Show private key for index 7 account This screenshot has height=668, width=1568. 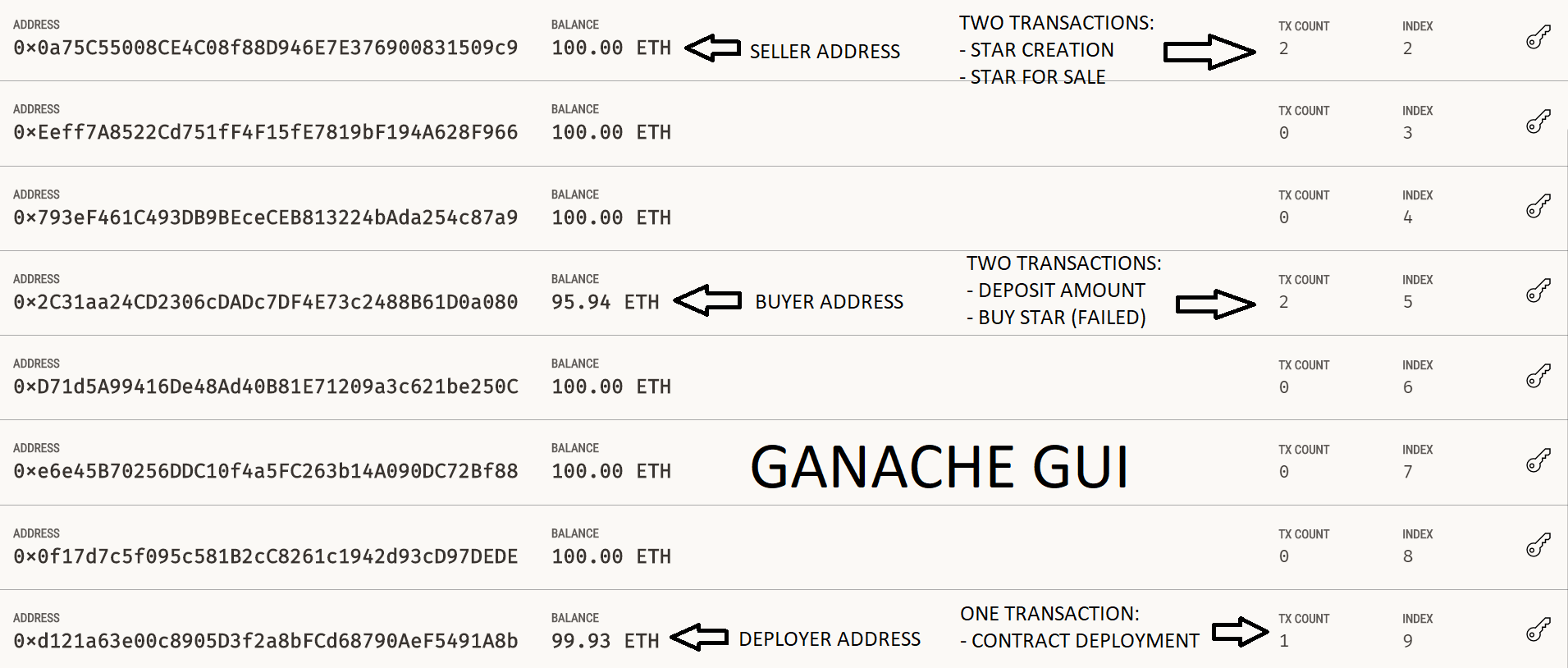point(1538,460)
